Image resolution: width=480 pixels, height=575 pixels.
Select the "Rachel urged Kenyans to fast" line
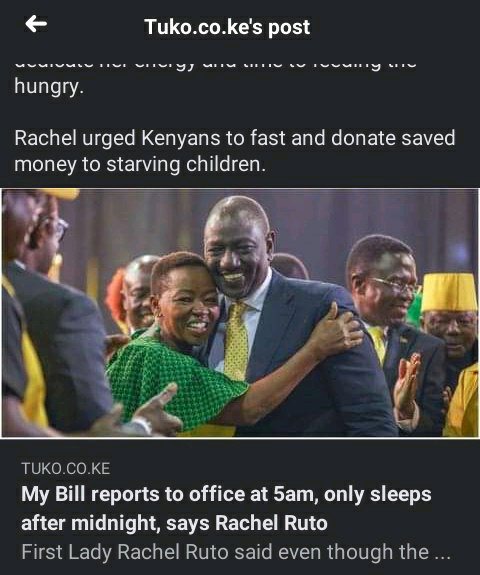tap(235, 138)
